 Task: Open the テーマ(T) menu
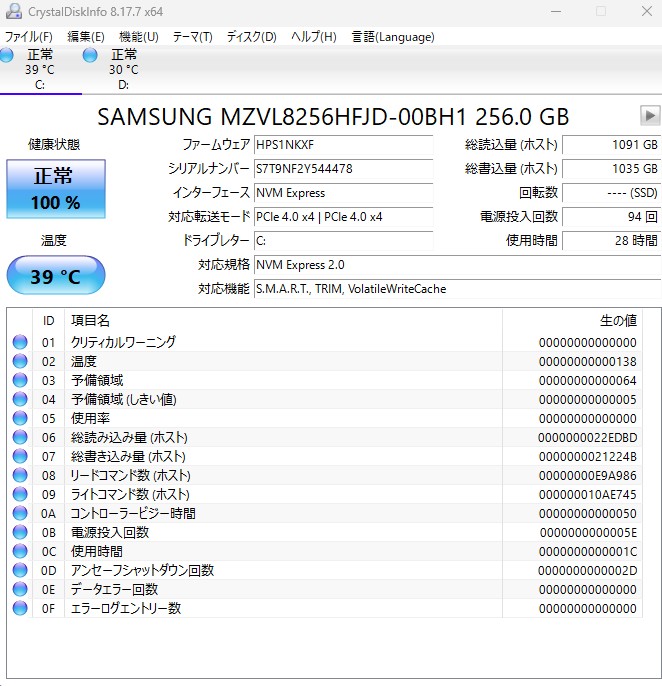[x=192, y=37]
